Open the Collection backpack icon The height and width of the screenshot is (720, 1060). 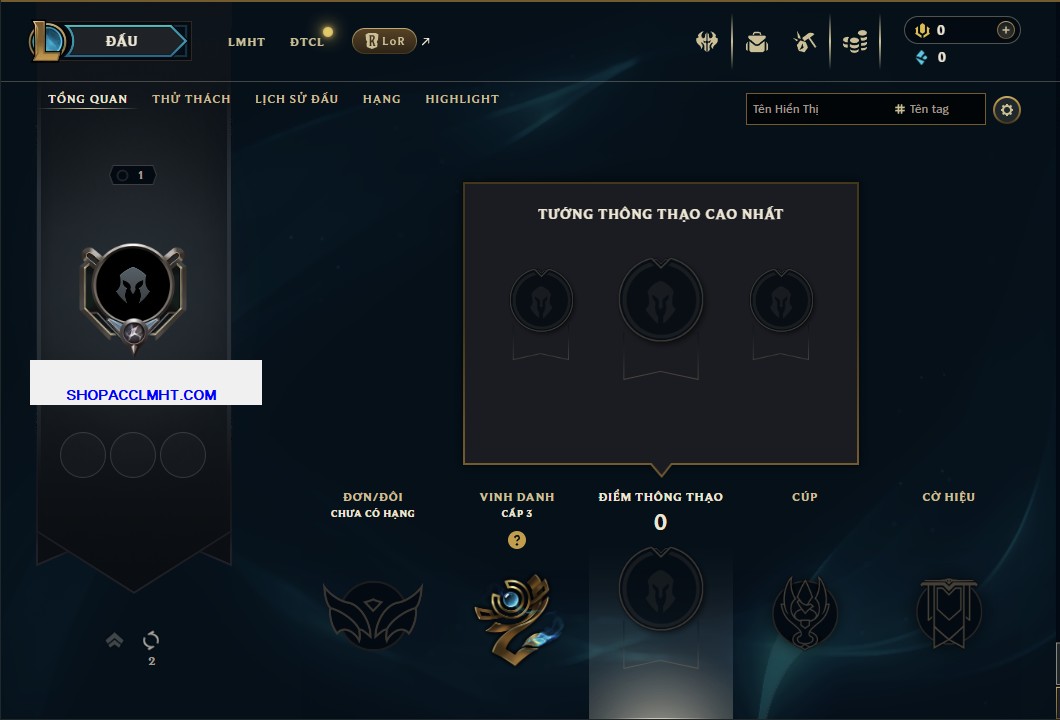click(757, 42)
